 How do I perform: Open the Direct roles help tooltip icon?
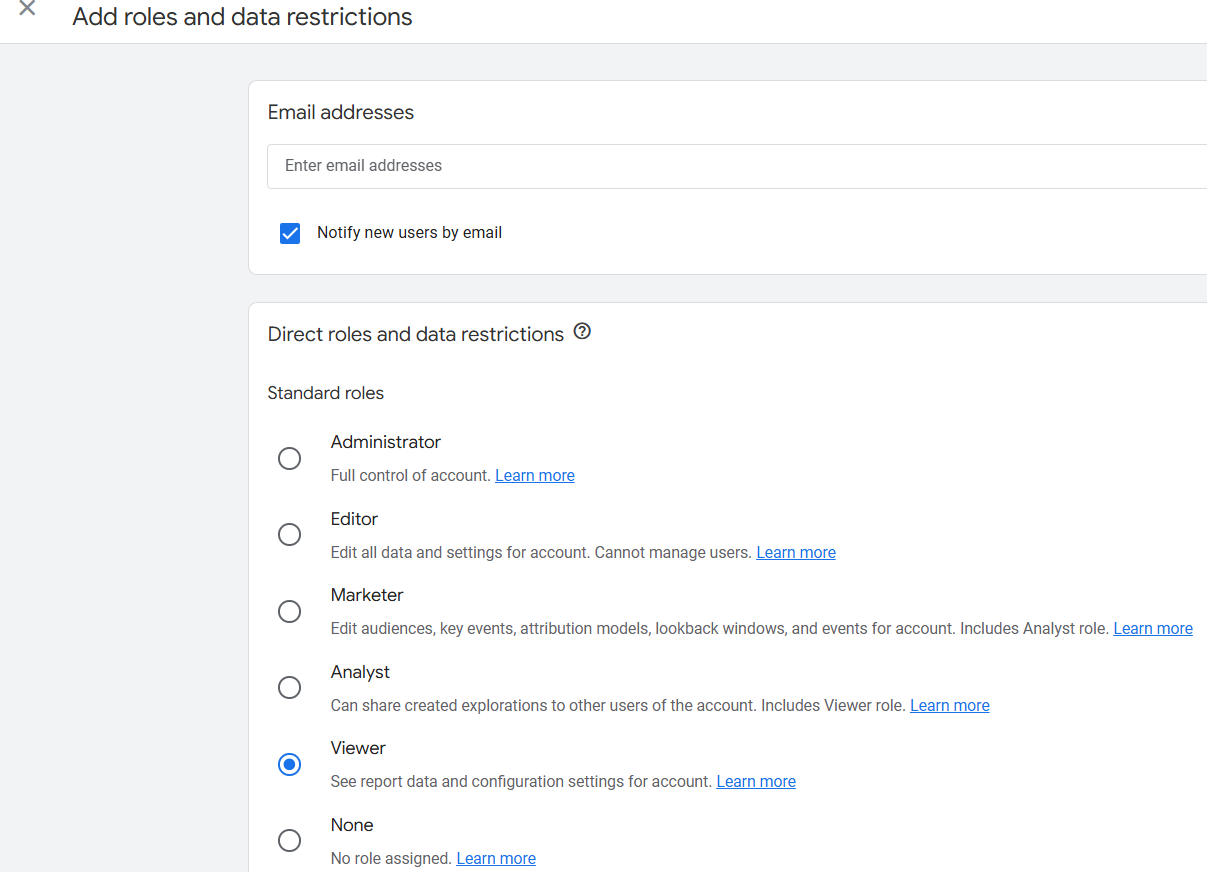click(582, 331)
